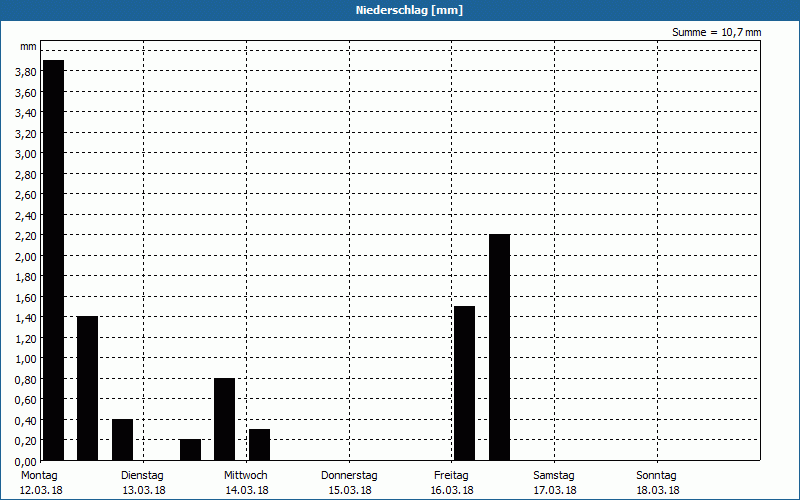Click the y-axis value '2,40'
800x500 pixels.
coord(26,216)
